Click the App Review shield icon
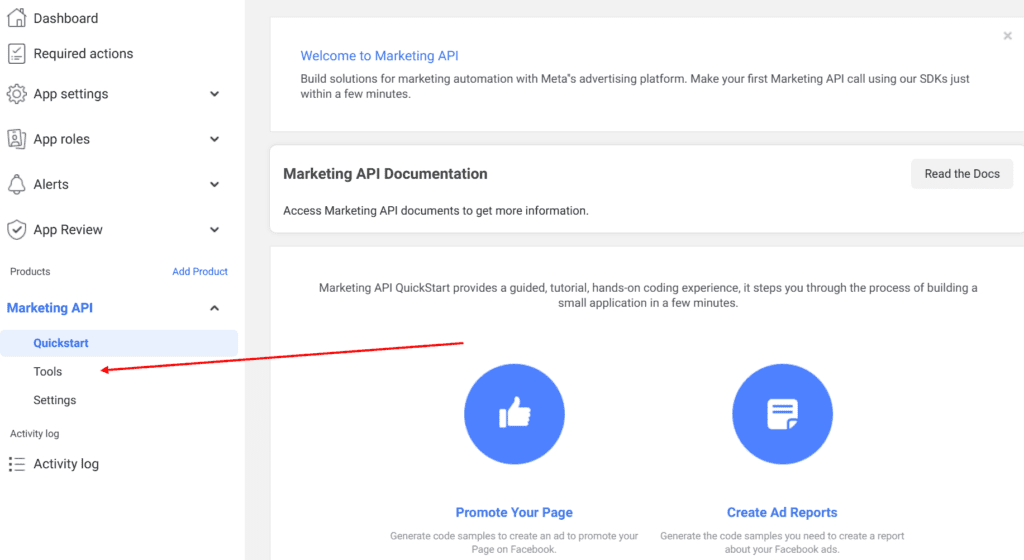 click(16, 230)
